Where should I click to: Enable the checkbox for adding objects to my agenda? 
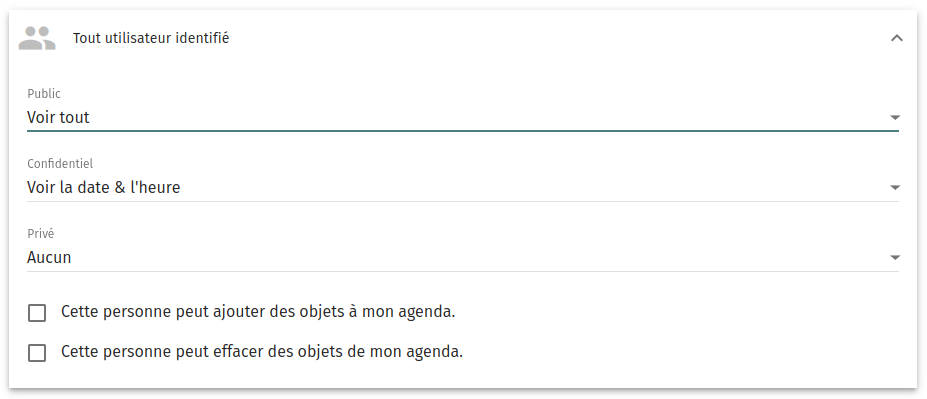pos(37,313)
